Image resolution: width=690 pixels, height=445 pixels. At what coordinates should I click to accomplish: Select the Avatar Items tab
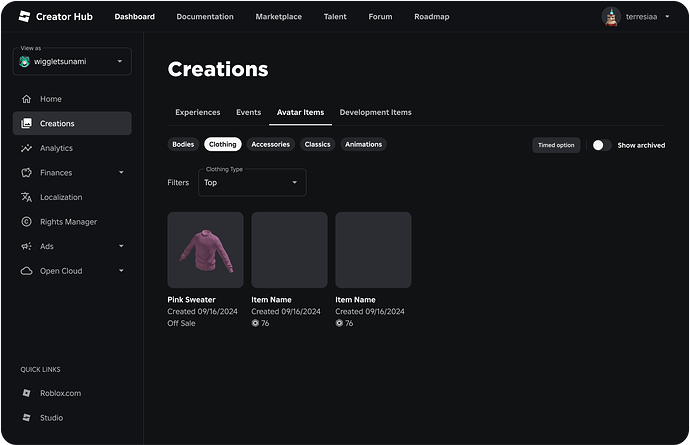(x=301, y=112)
